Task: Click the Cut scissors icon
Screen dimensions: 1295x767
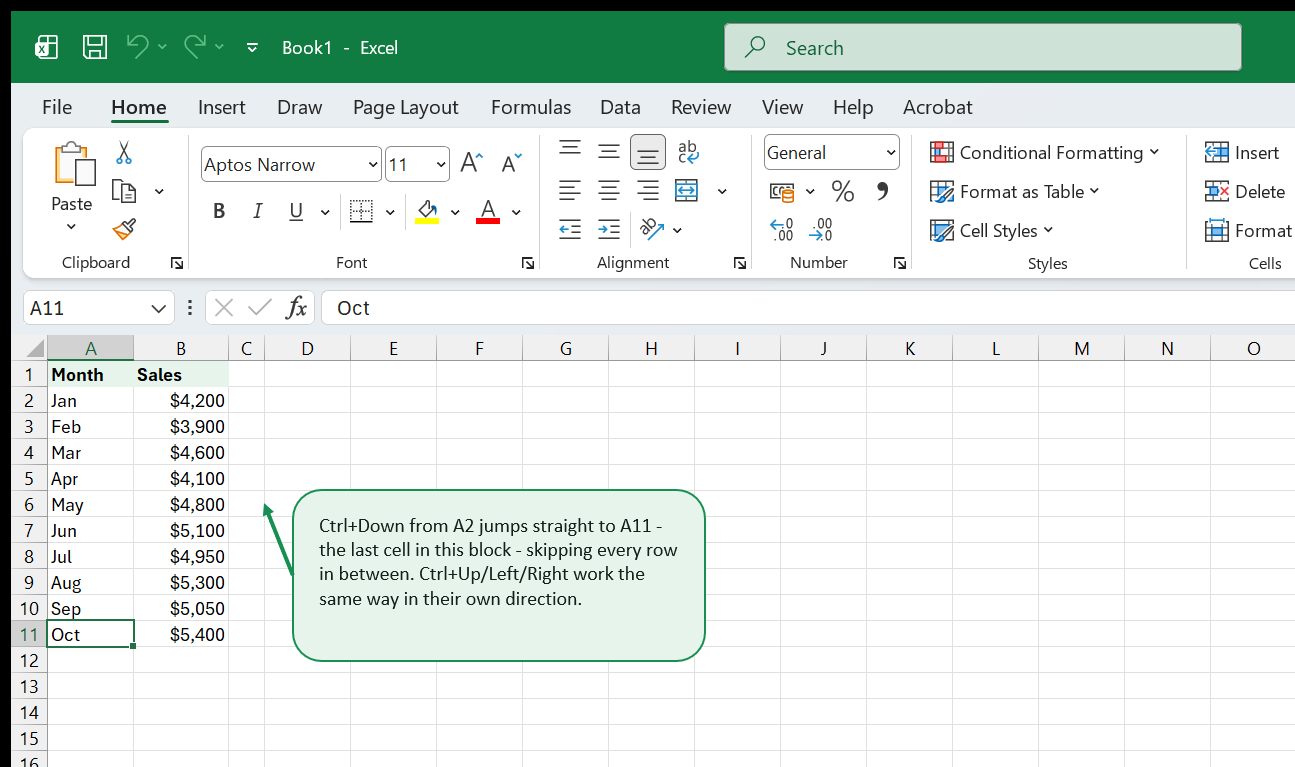Action: tap(124, 152)
